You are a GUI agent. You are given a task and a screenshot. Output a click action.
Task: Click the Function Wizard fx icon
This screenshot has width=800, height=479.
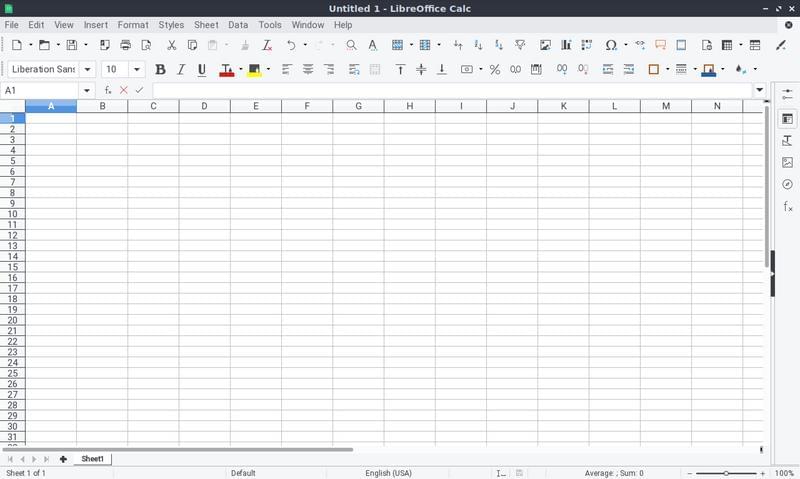pos(108,90)
